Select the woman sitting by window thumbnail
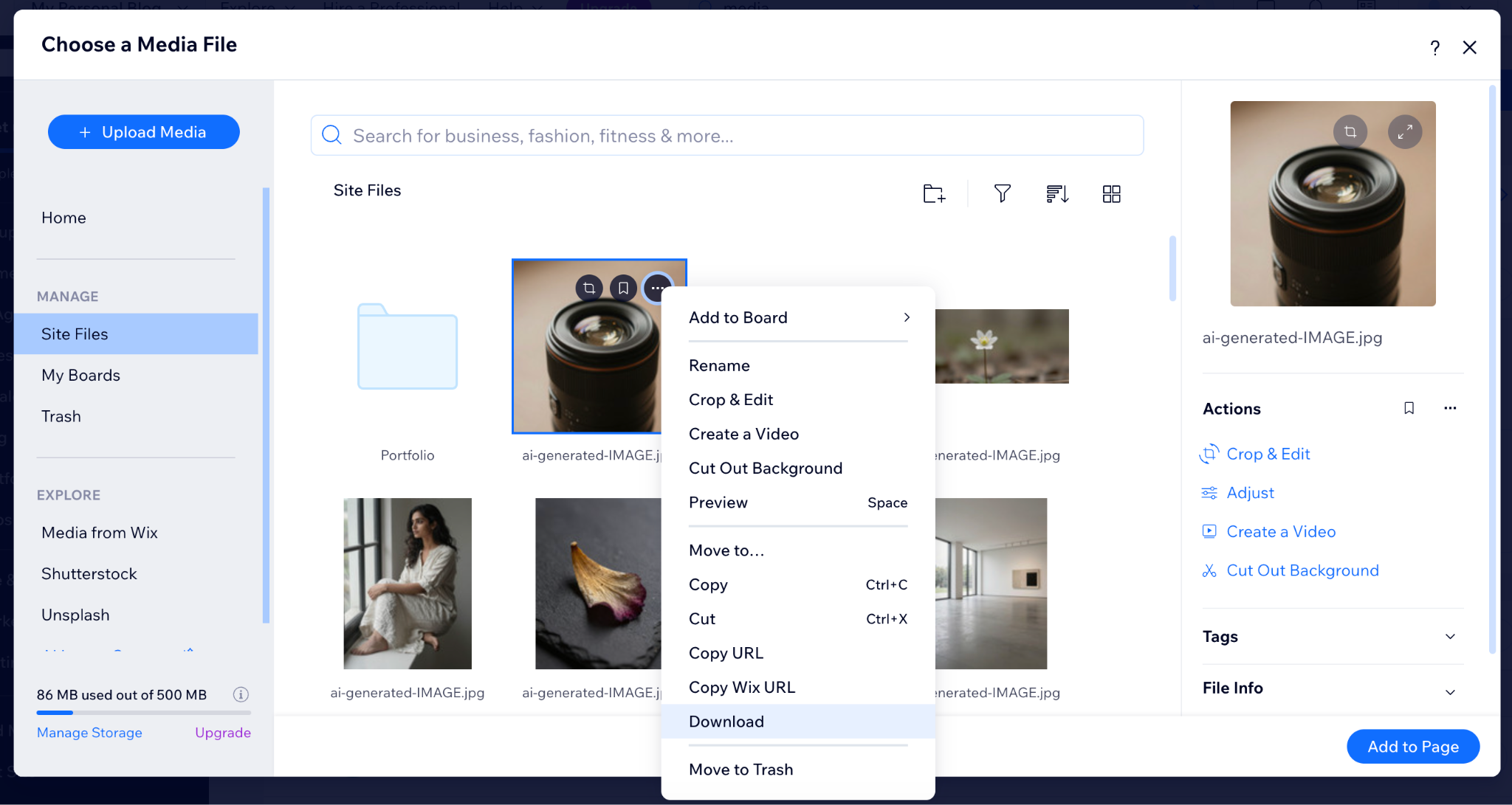The height and width of the screenshot is (805, 1512). [408, 584]
